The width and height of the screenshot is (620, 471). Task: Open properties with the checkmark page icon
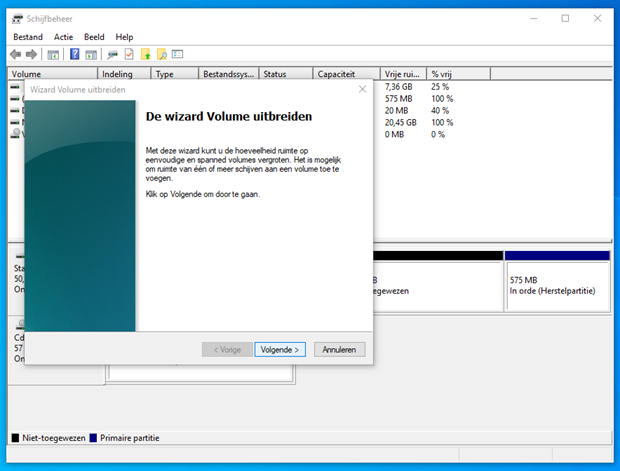pyautogui.click(x=129, y=54)
